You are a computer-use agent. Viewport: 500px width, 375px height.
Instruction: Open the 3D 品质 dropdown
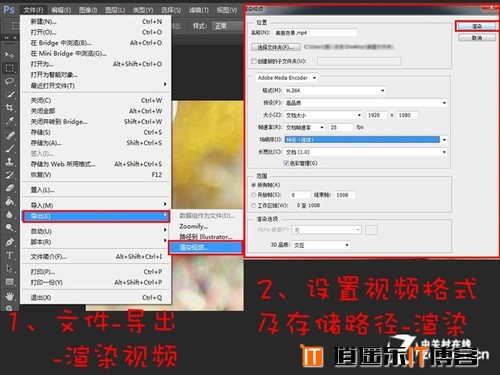pyautogui.click(x=321, y=245)
